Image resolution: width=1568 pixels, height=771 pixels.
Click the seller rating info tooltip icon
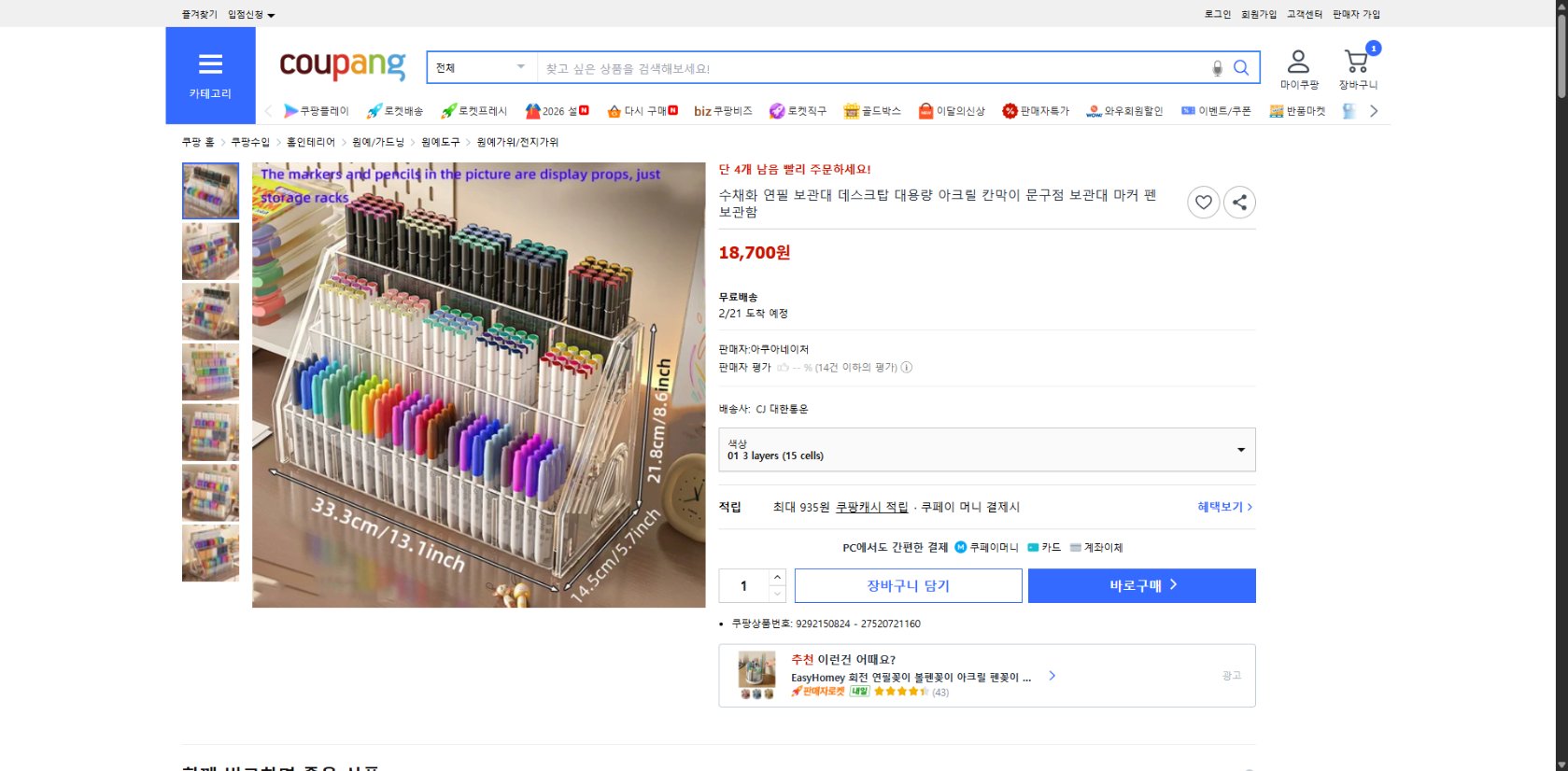point(906,367)
